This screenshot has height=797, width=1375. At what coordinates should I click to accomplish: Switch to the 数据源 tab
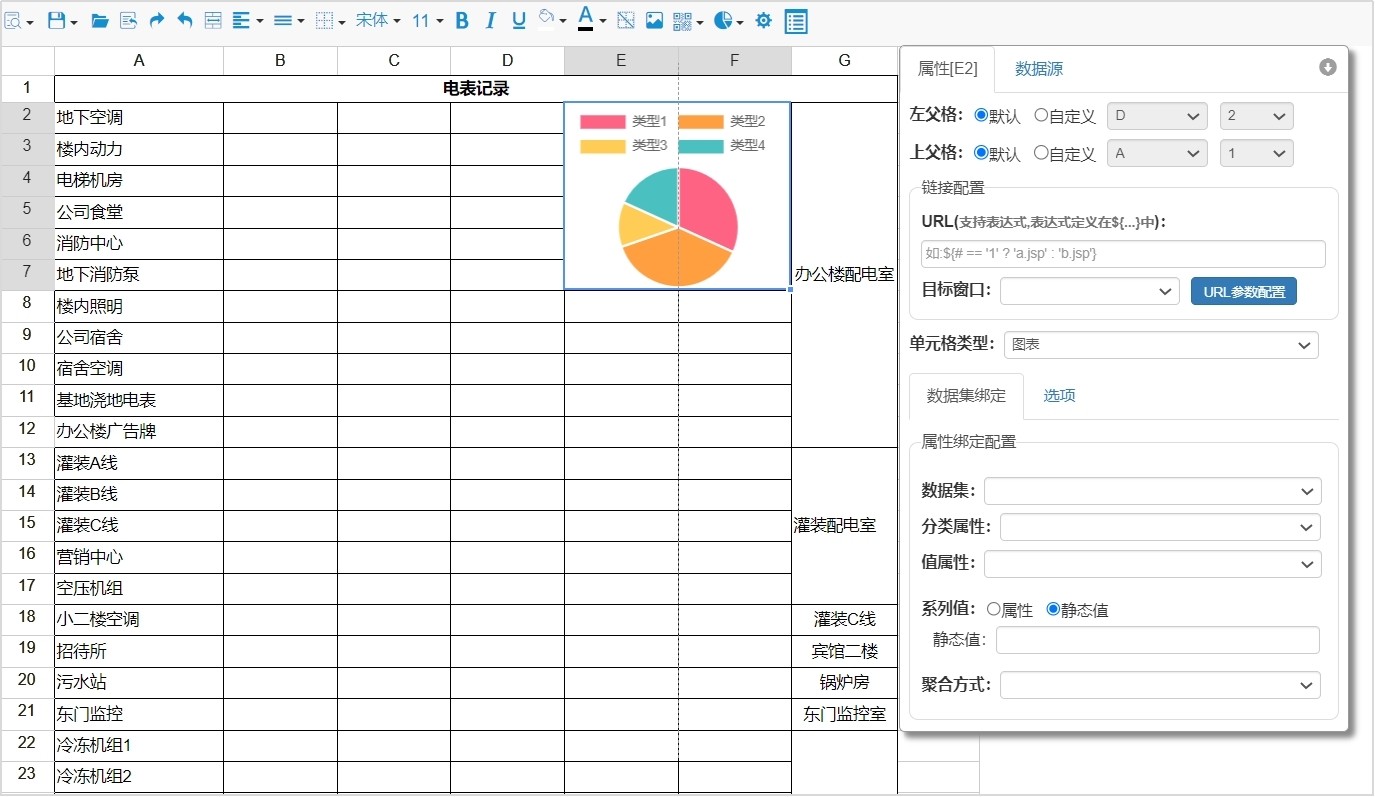(x=1037, y=68)
